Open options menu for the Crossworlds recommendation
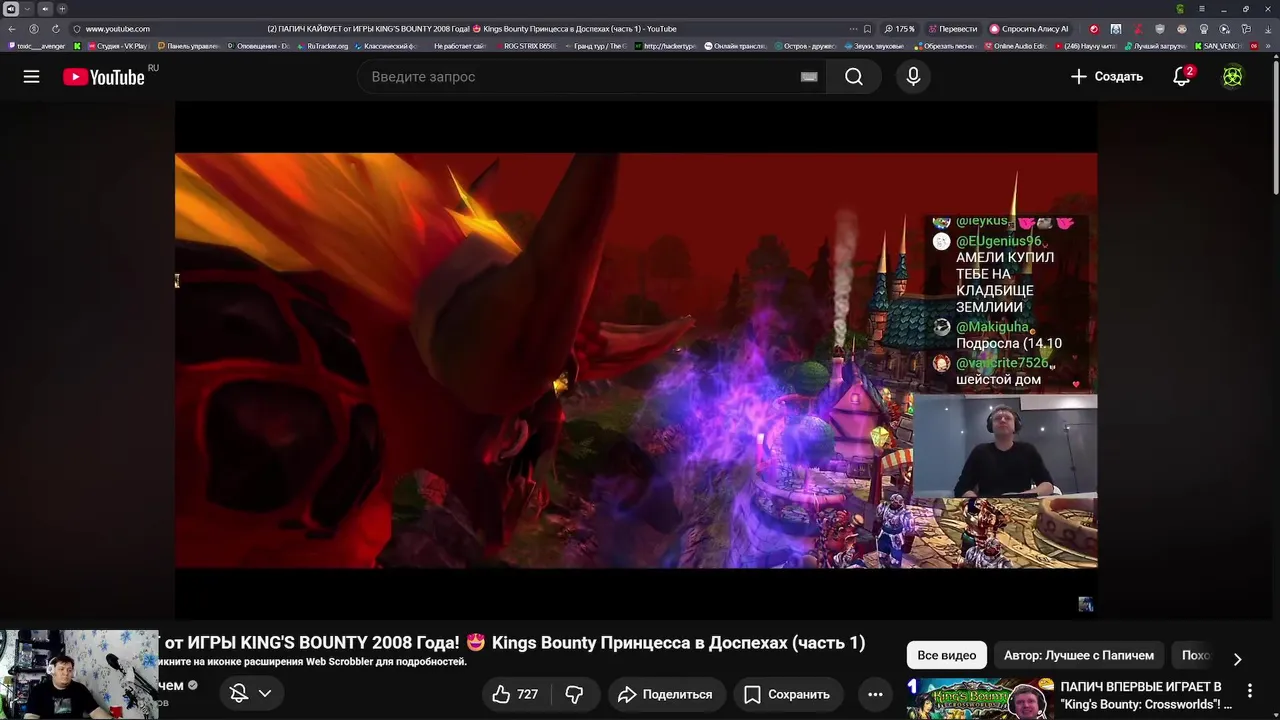This screenshot has width=1280, height=720. click(1249, 691)
